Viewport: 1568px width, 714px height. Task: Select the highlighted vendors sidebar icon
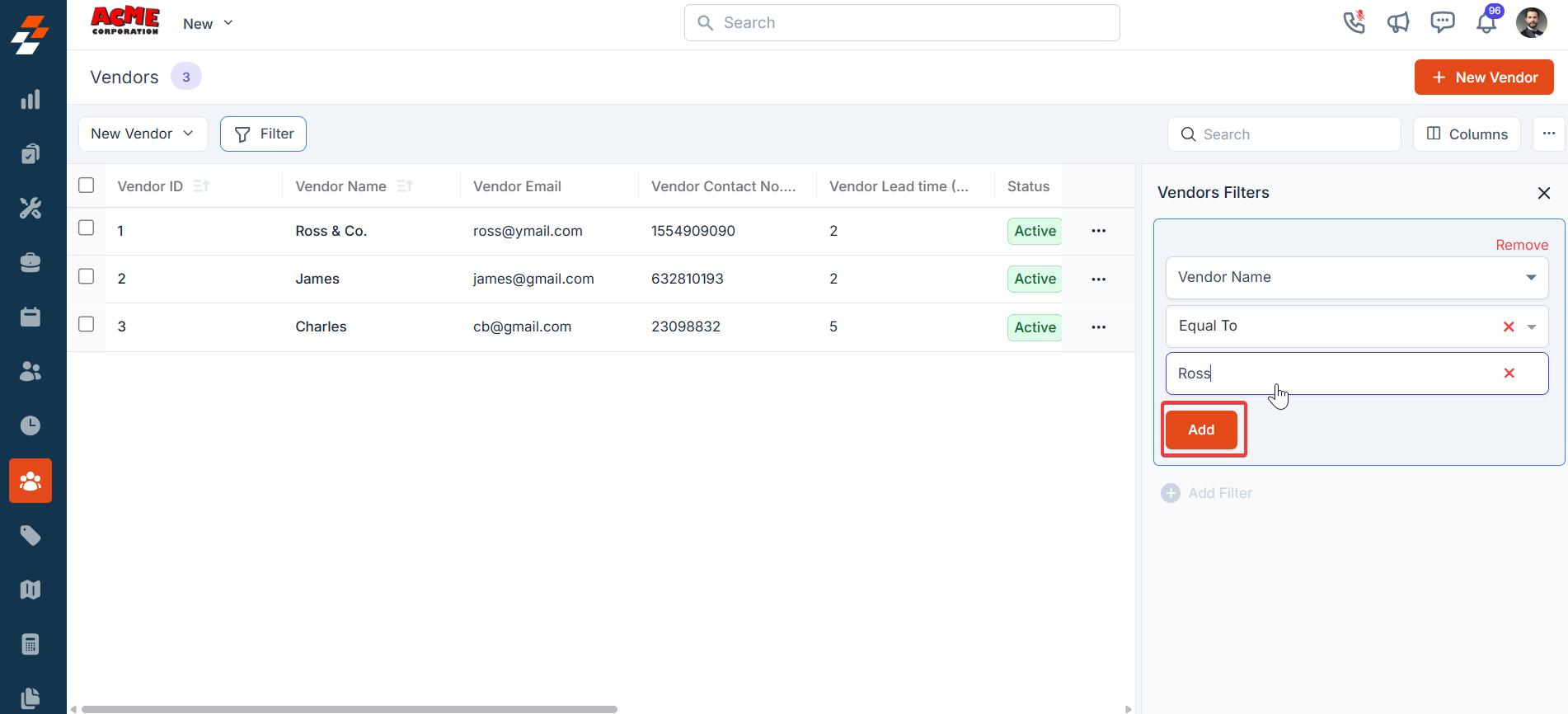point(31,481)
